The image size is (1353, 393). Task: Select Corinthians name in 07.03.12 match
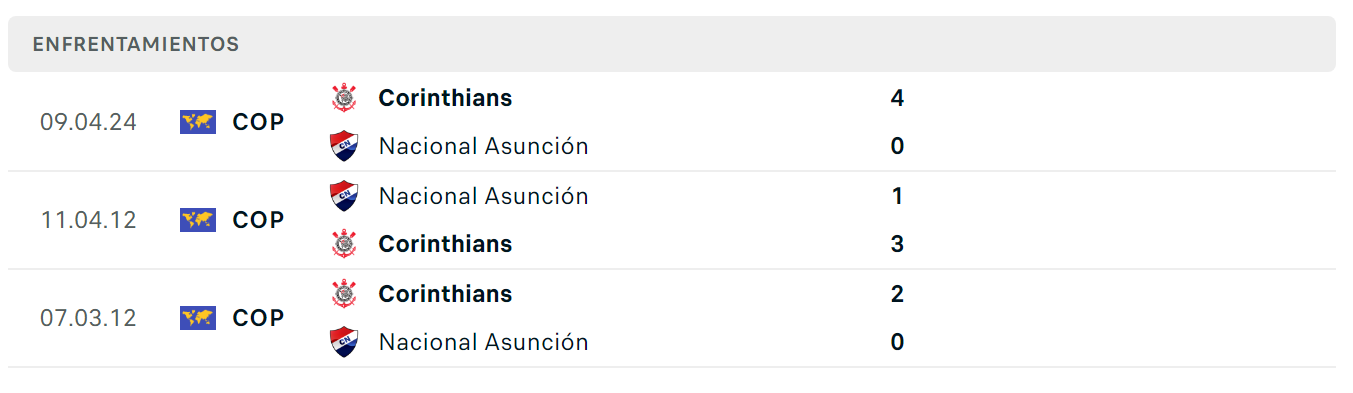(445, 294)
